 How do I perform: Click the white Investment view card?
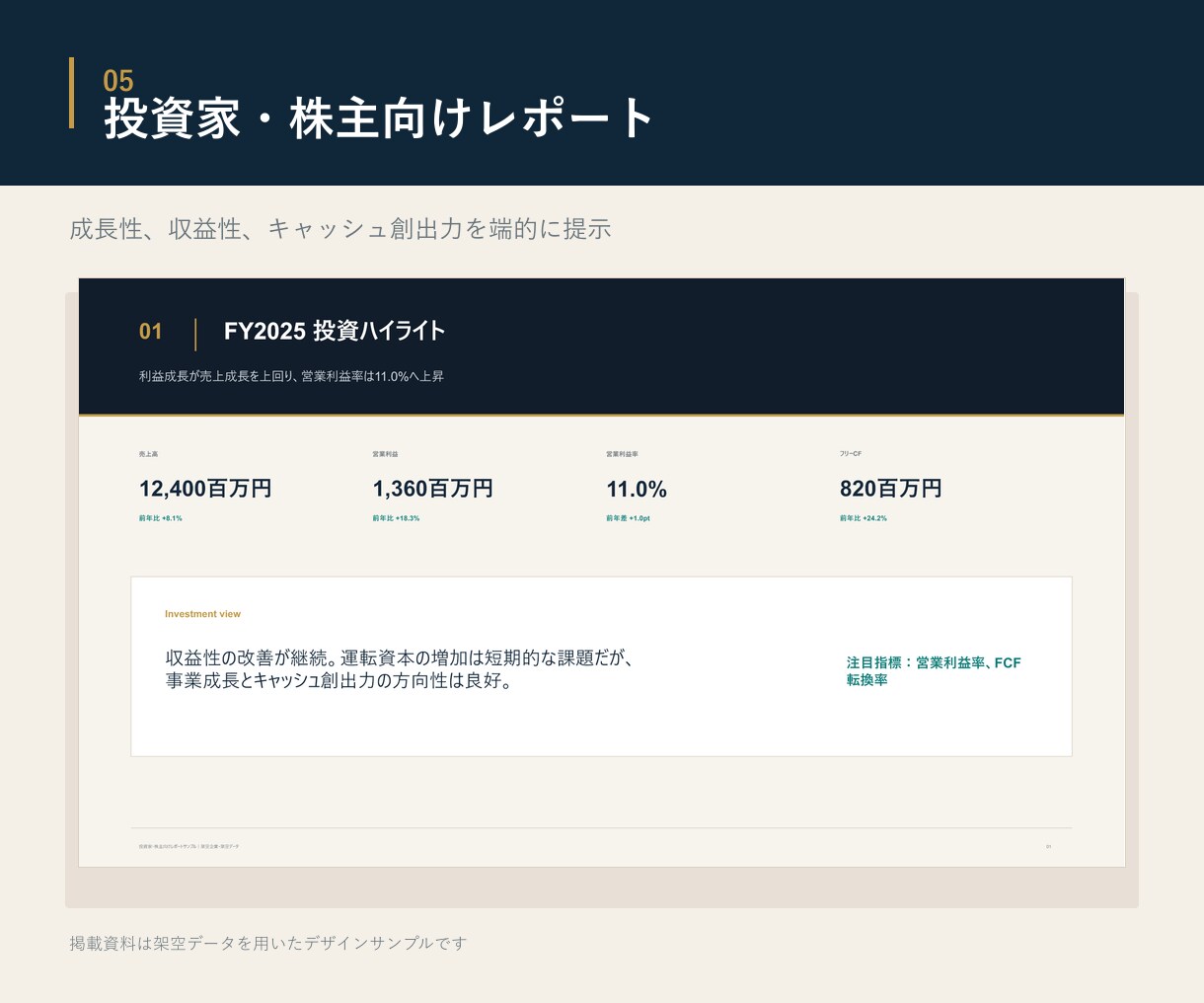pyautogui.click(x=601, y=666)
